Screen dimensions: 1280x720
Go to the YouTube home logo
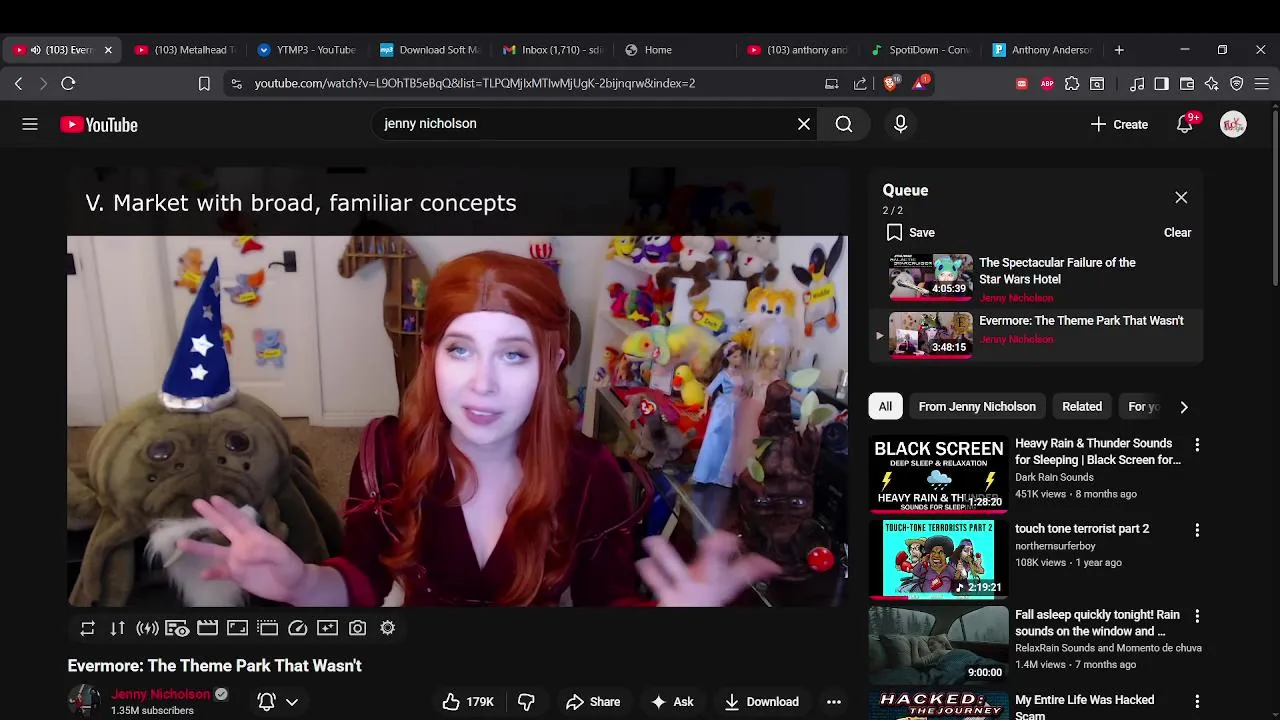click(99, 124)
